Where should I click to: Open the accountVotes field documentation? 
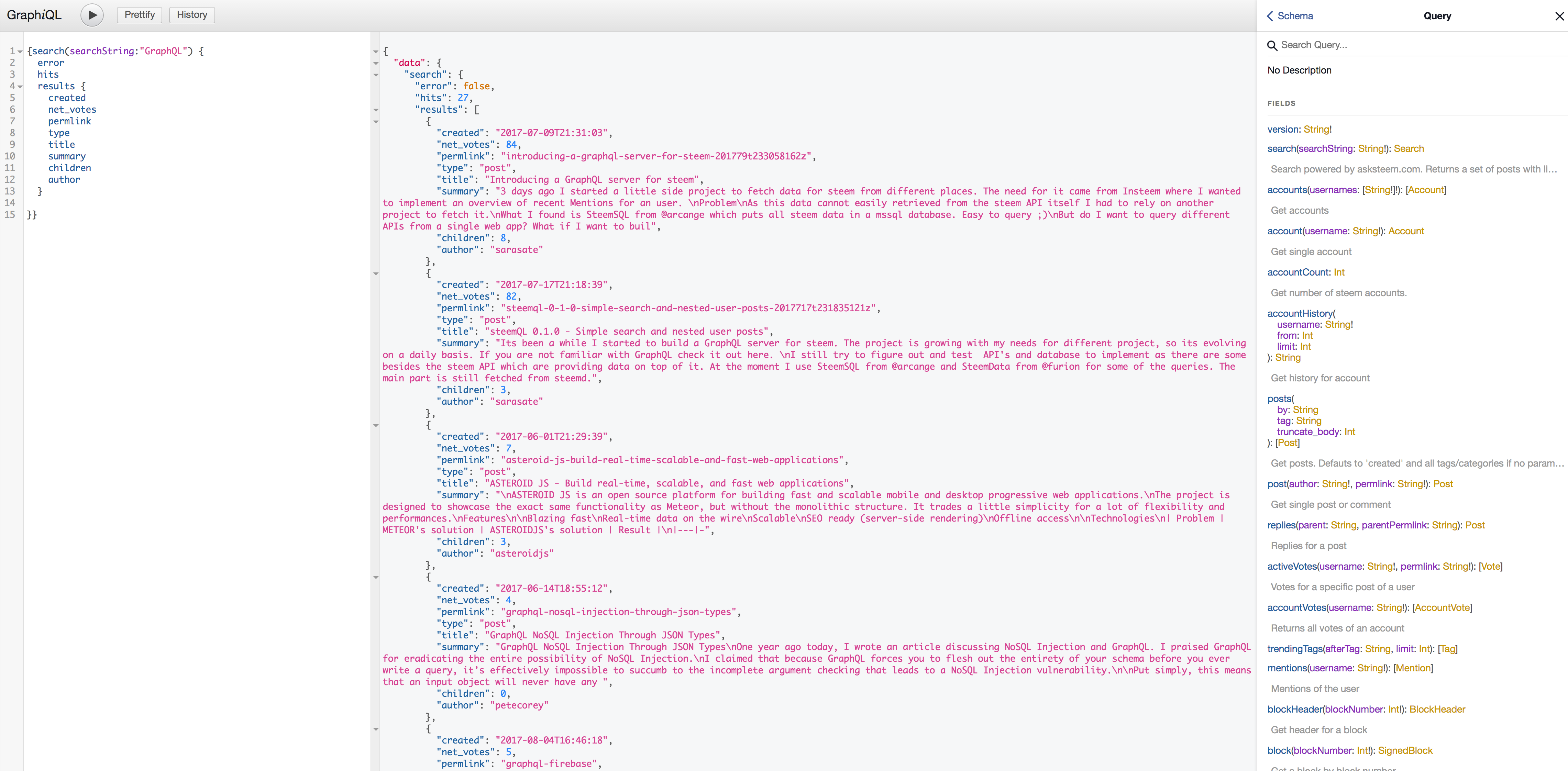tap(1296, 608)
